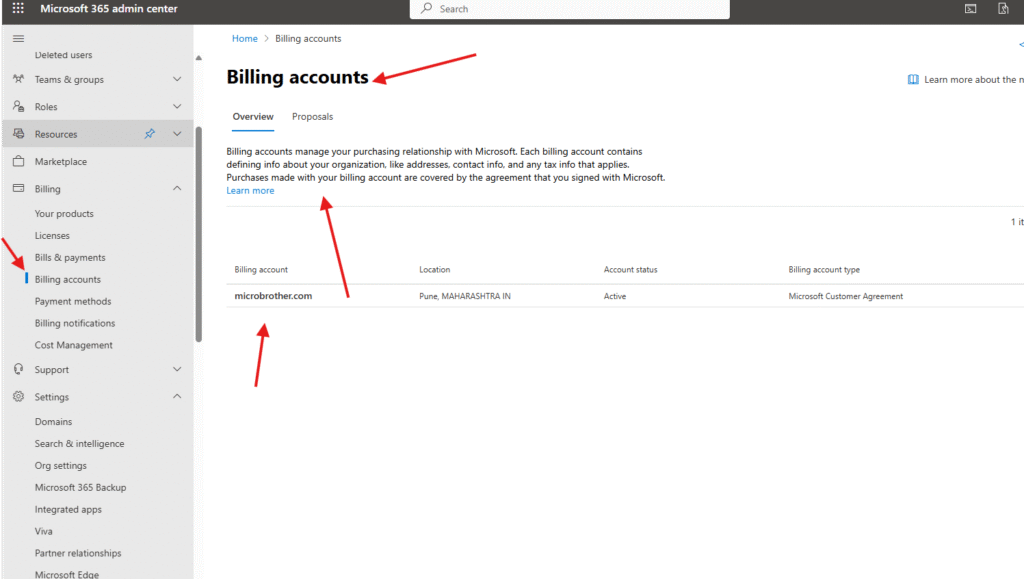The width and height of the screenshot is (1024, 579).
Task: Collapse the Settings section chevron
Action: coord(177,397)
